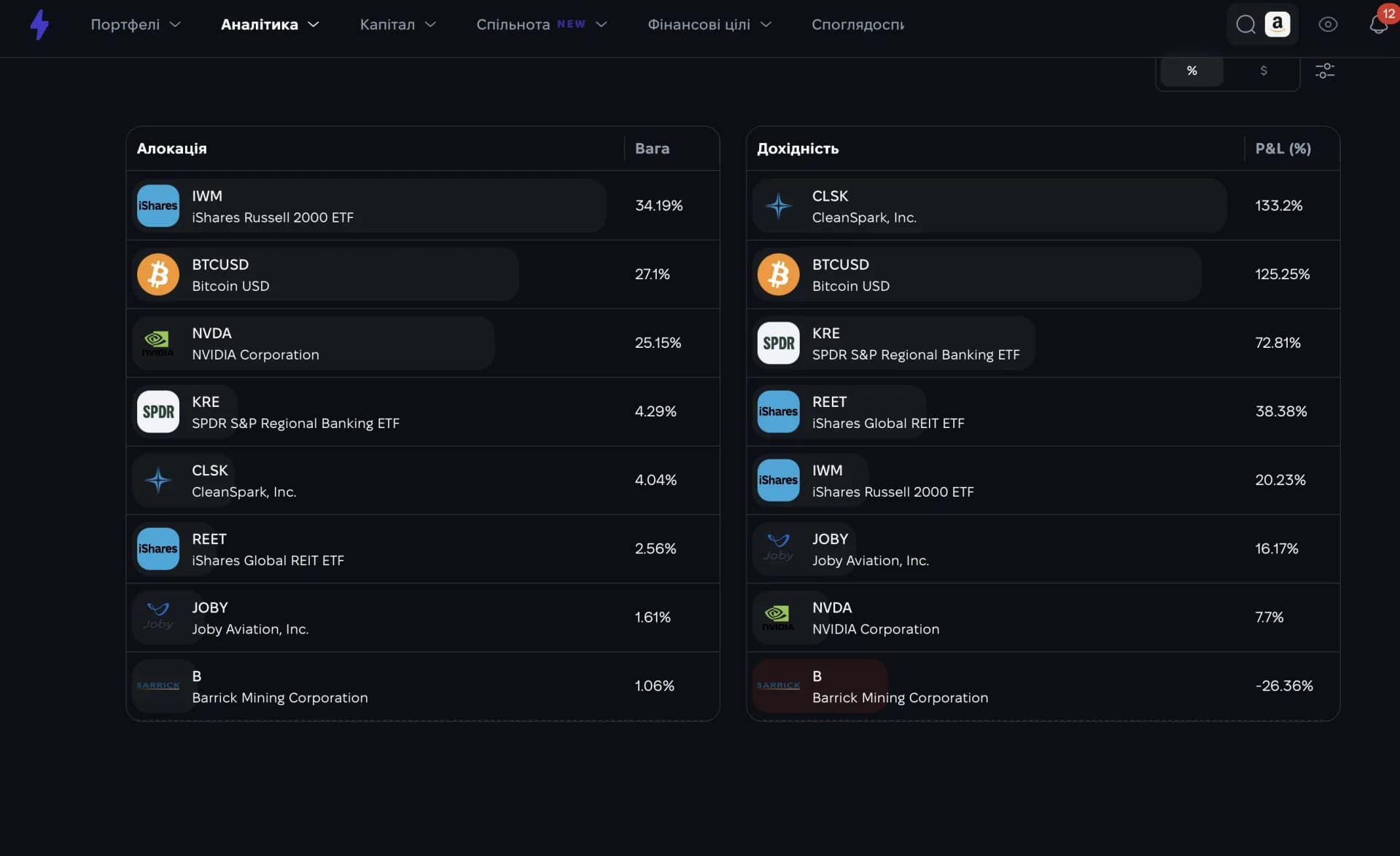Image resolution: width=1400 pixels, height=856 pixels.
Task: Click the lightning bolt app logo
Action: tap(39, 25)
